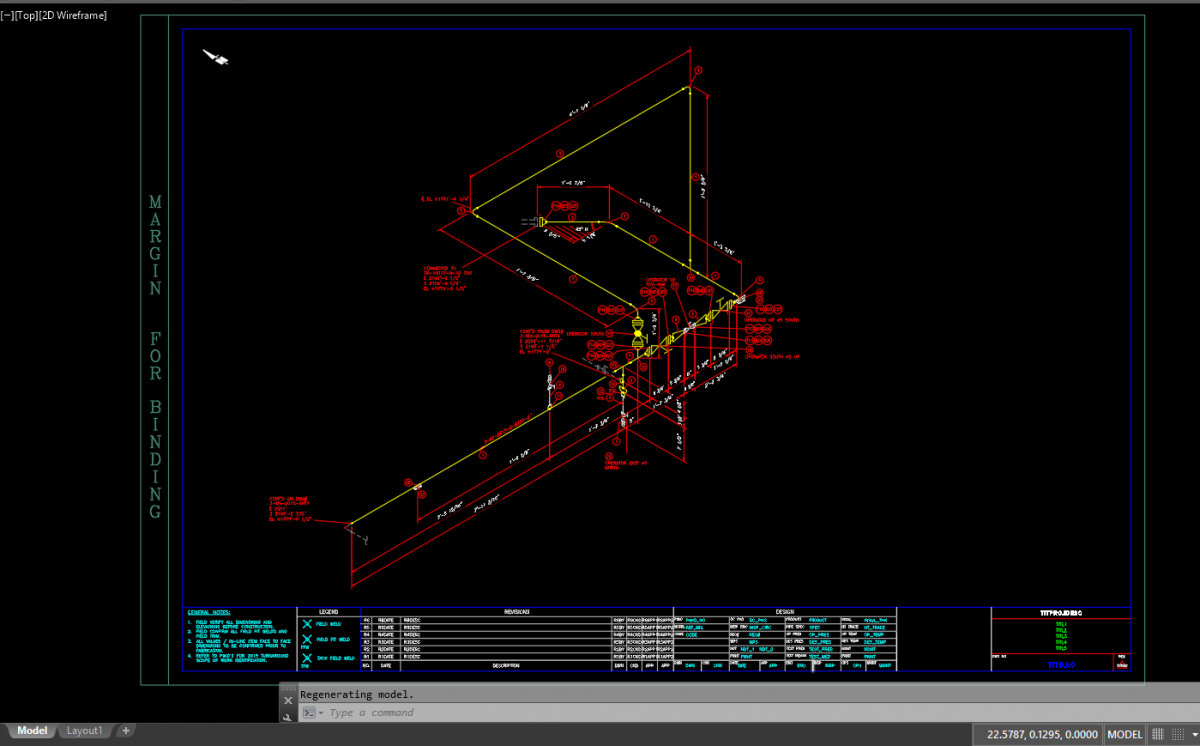Switch to the Layout1 tab
1200x746 pixels.
84,731
